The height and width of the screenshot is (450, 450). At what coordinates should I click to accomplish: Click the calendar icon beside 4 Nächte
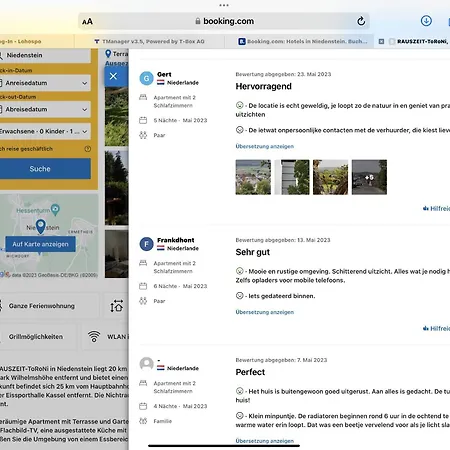coord(143,406)
